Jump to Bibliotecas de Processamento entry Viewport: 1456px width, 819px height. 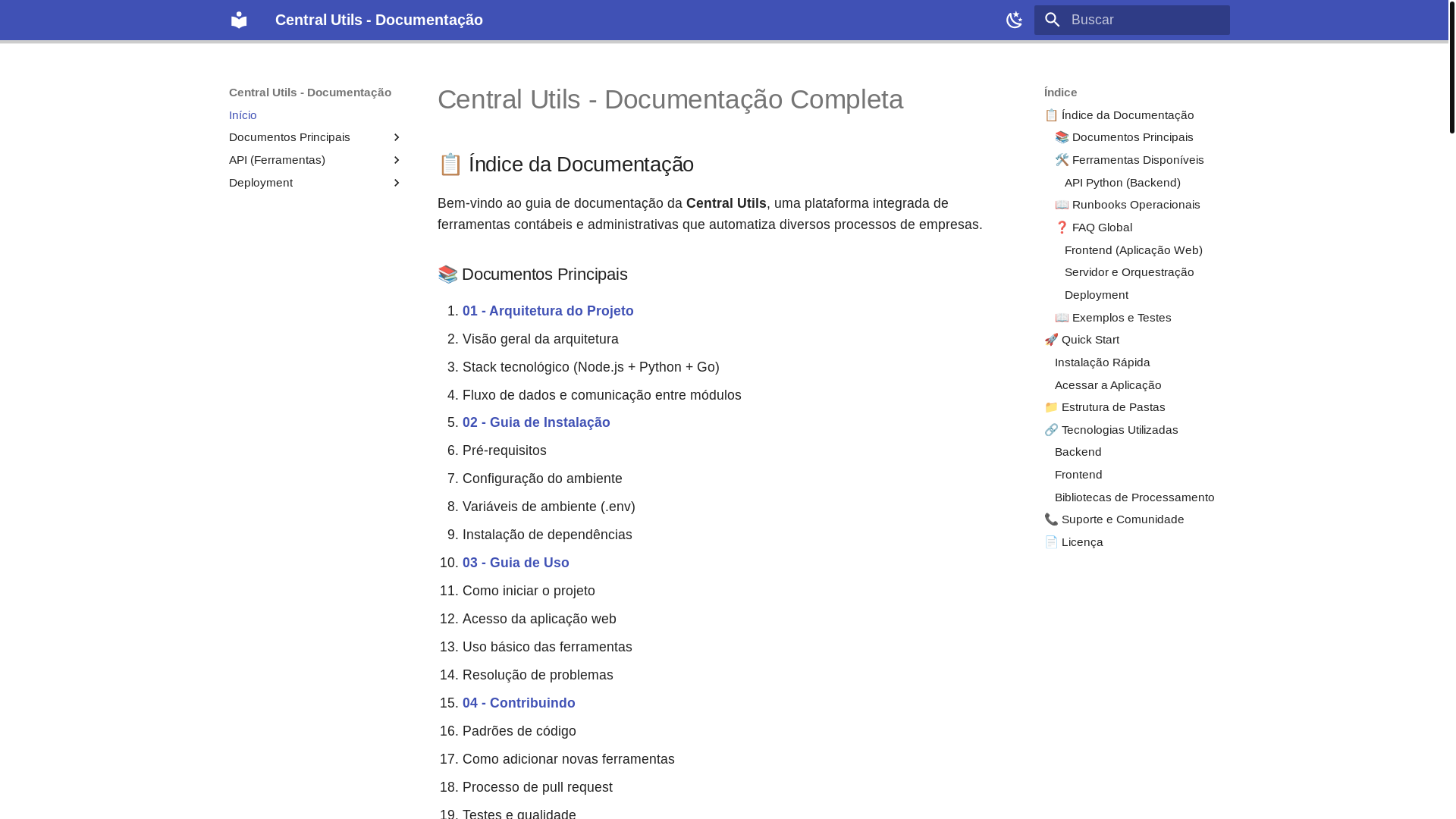(x=1134, y=497)
